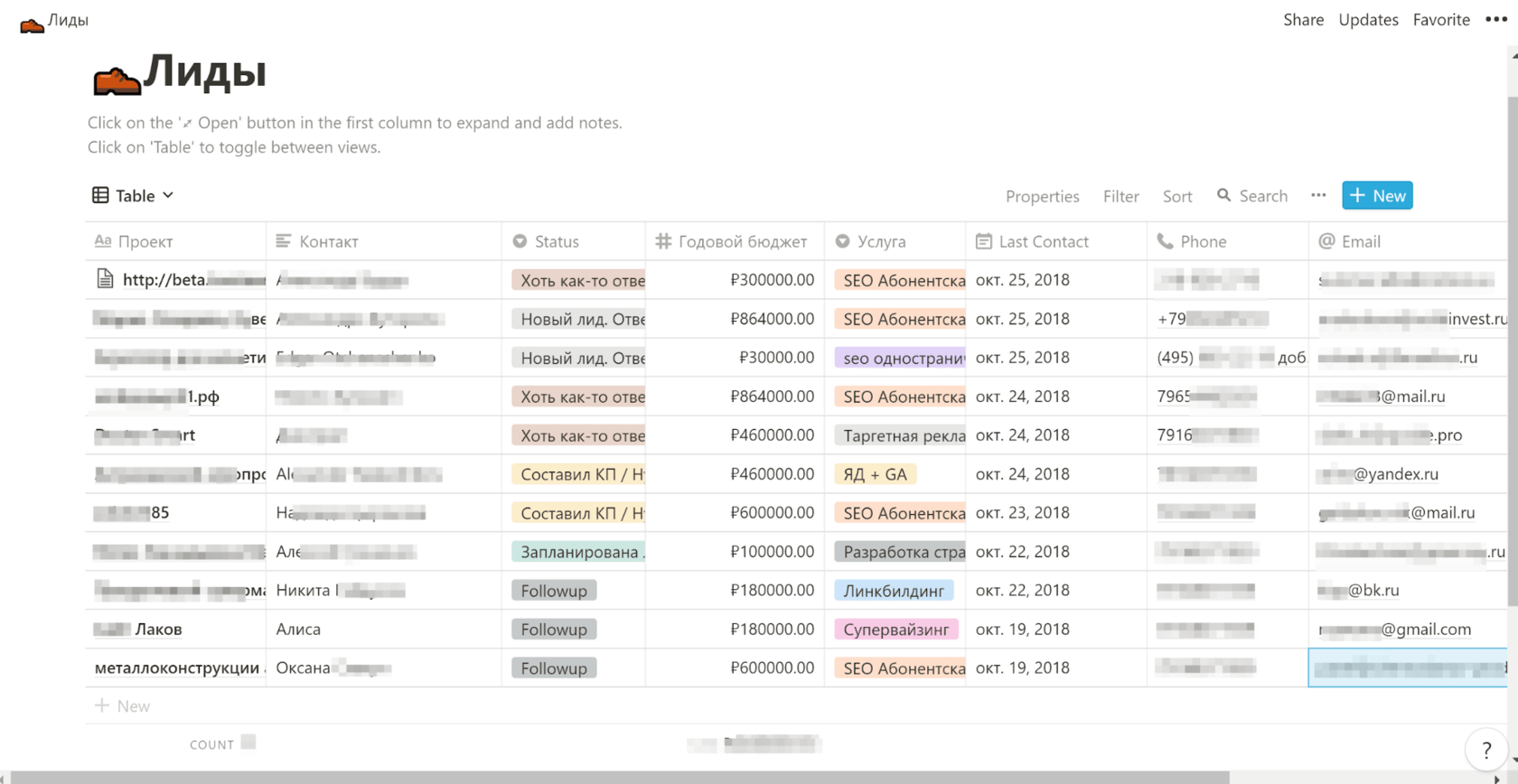The width and height of the screenshot is (1518, 784).
Task: Click the boot emoji page icon beside title
Action: pyautogui.click(x=117, y=79)
